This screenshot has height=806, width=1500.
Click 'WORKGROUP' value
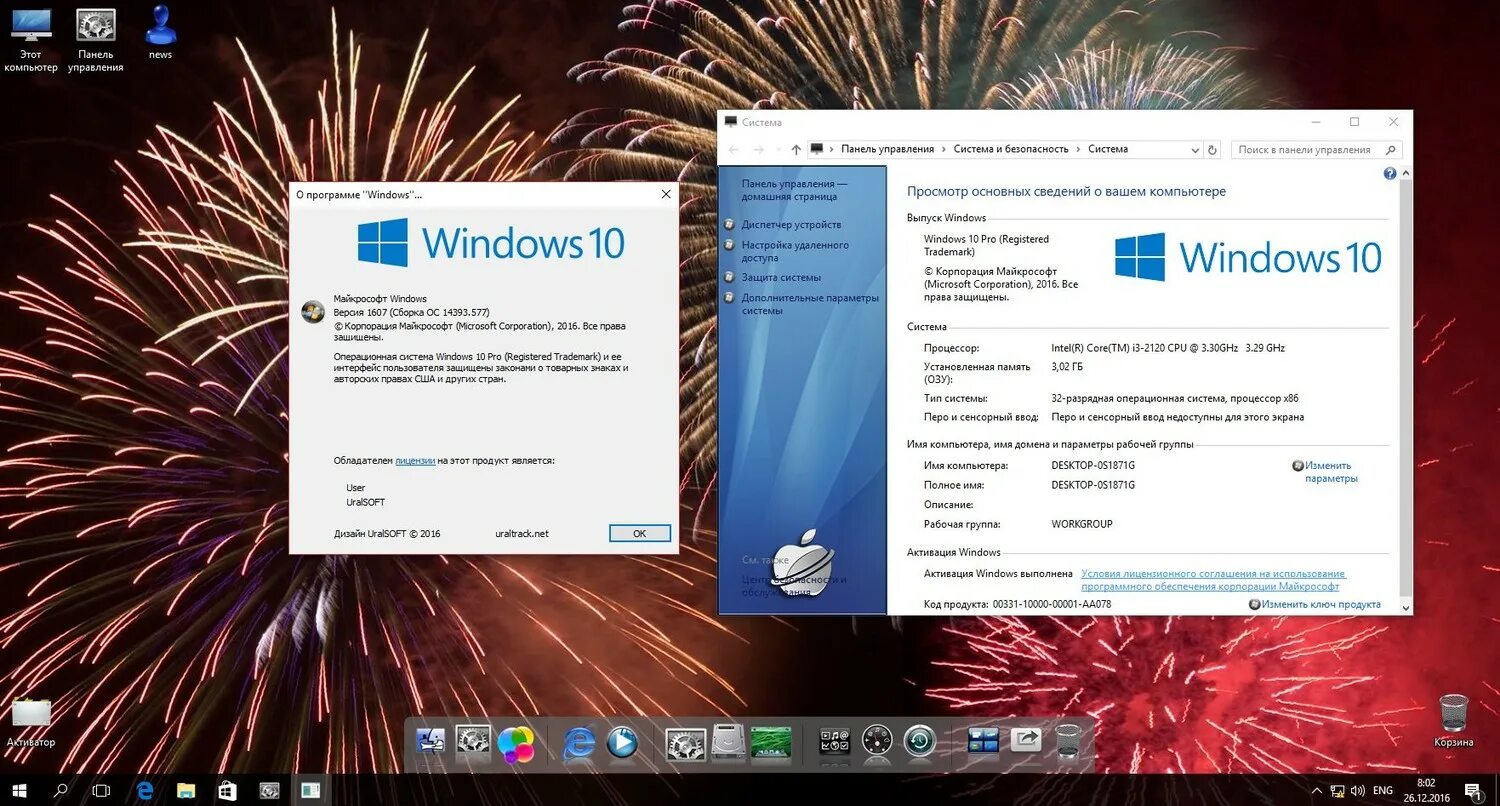coord(1082,524)
